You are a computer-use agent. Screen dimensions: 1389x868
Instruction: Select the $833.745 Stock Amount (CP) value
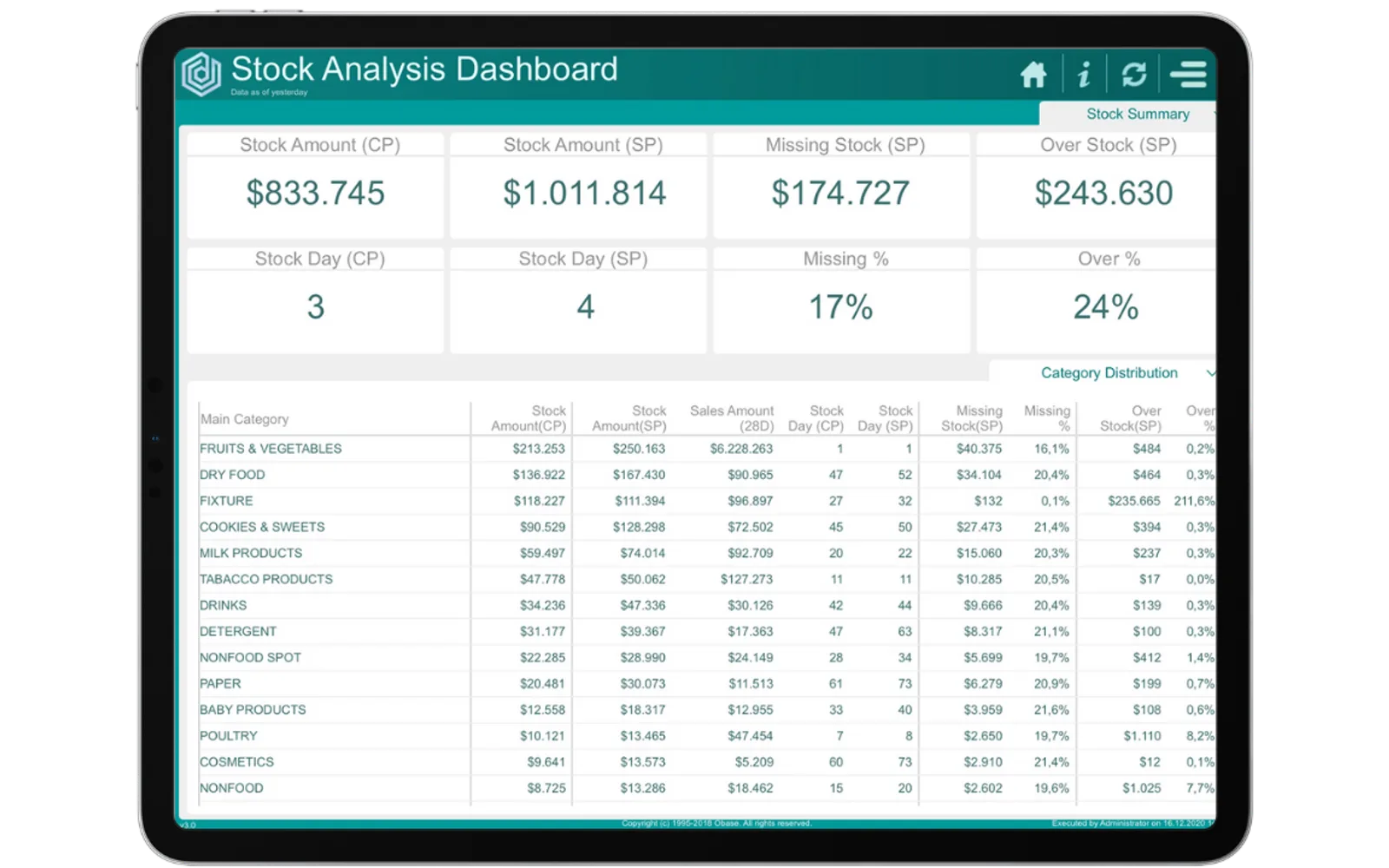(315, 193)
